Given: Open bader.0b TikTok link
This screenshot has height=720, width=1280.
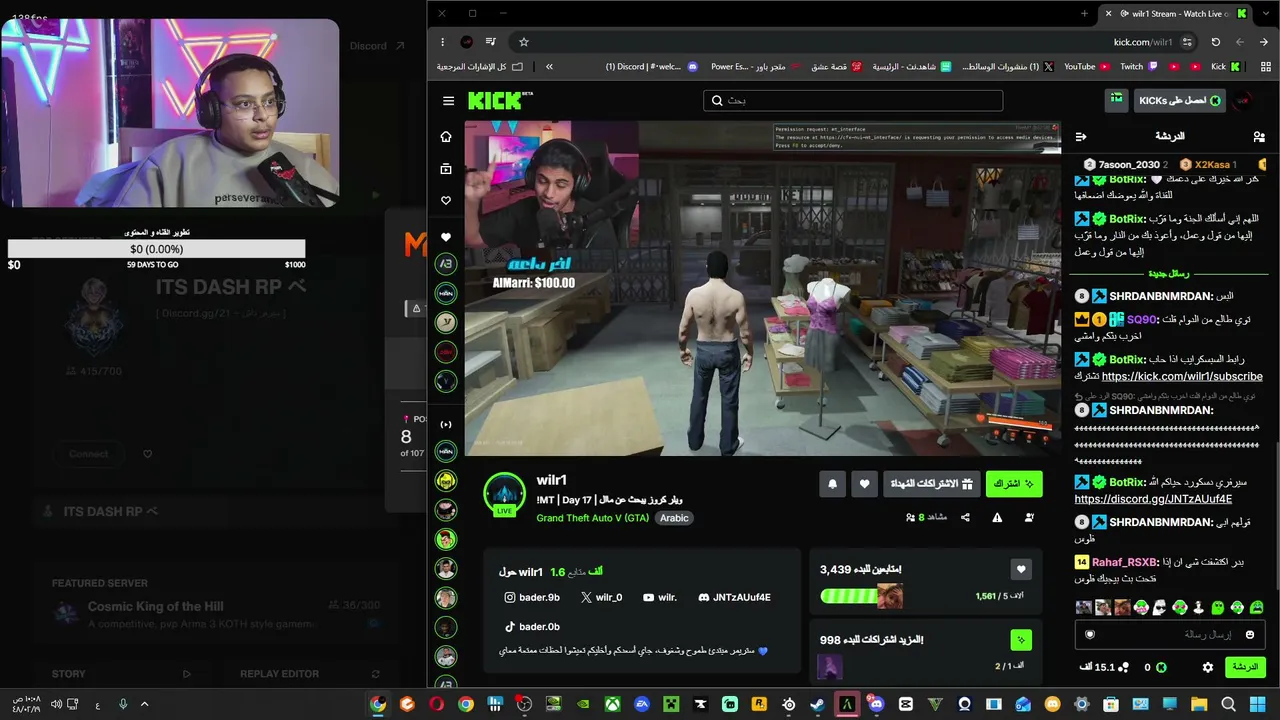Looking at the screenshot, I should [532, 627].
